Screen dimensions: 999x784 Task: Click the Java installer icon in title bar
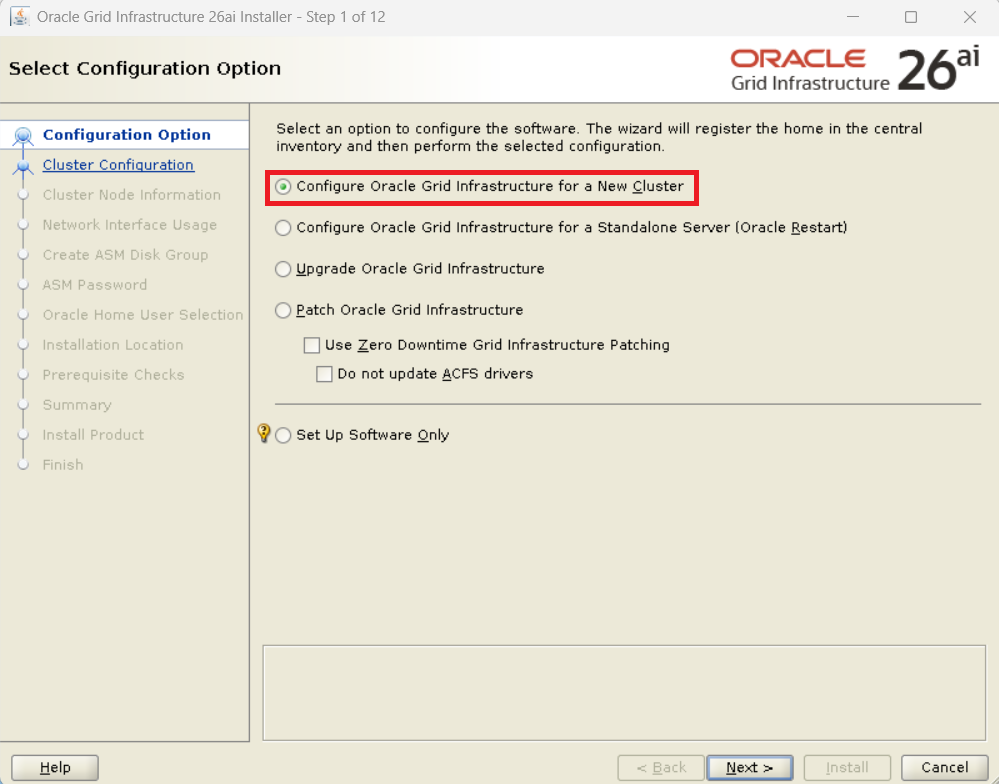19,17
